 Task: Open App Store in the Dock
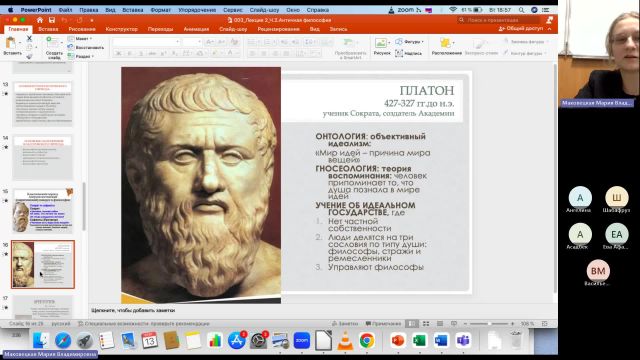click(x=237, y=340)
